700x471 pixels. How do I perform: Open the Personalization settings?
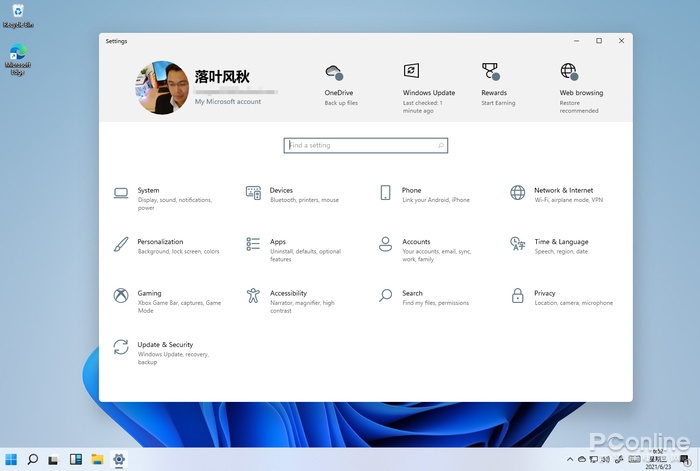click(160, 242)
